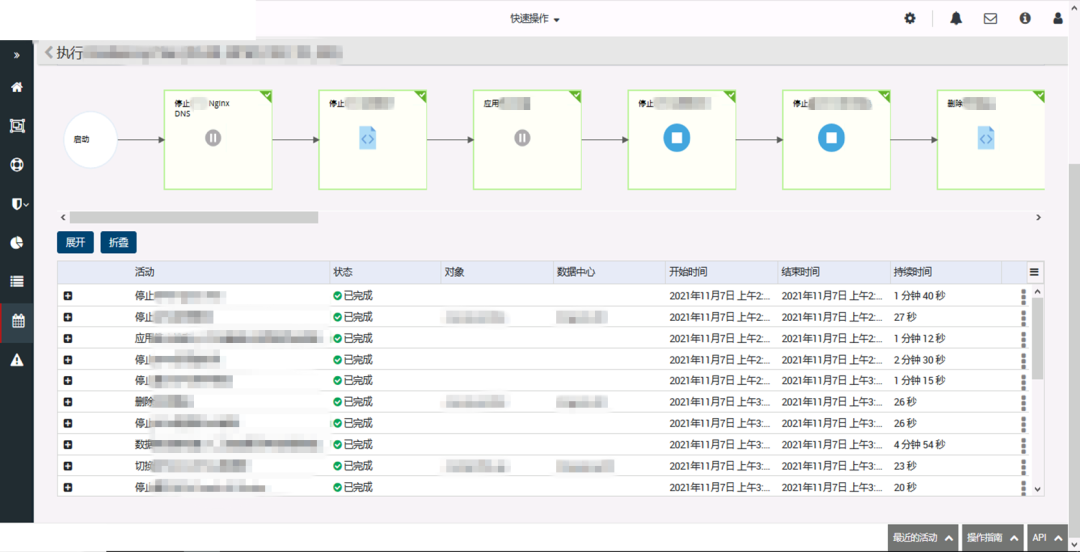The image size is (1080, 552).
Task: Open the 最近的活动 bottom panel
Action: click(x=922, y=538)
